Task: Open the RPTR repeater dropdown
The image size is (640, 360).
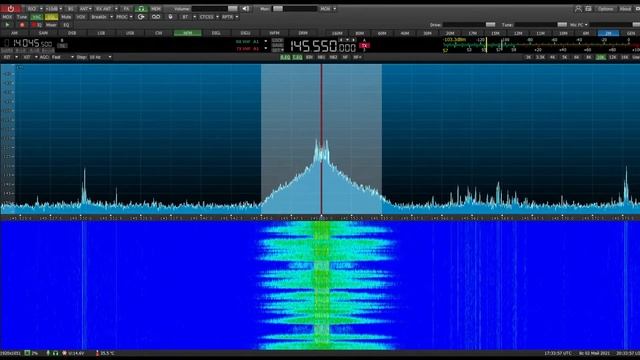Action: click(x=230, y=17)
